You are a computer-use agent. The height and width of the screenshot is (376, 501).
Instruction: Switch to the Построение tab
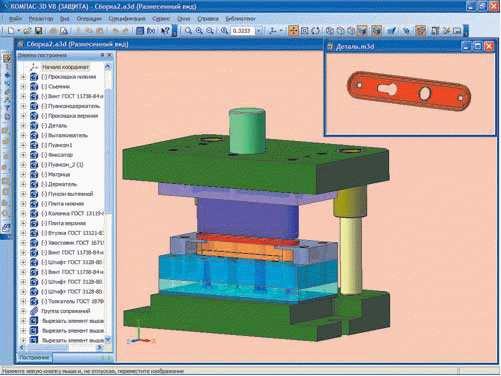click(x=34, y=357)
